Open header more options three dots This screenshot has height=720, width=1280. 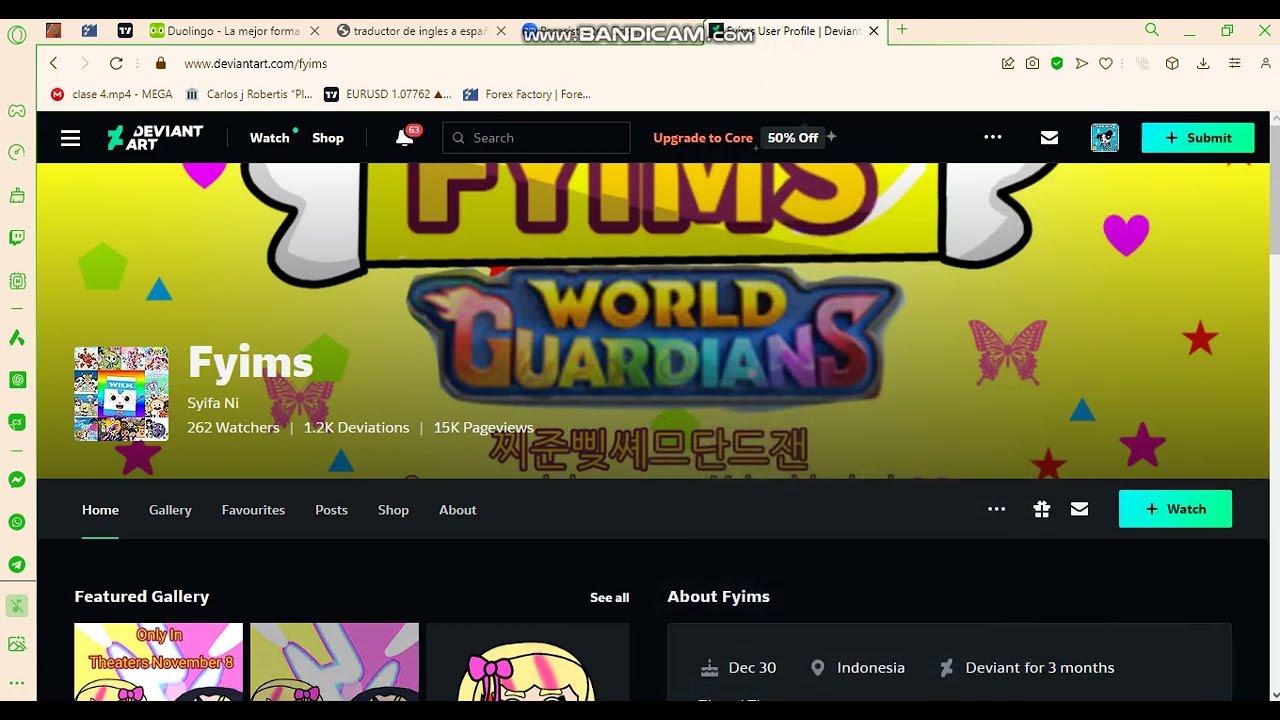point(993,138)
